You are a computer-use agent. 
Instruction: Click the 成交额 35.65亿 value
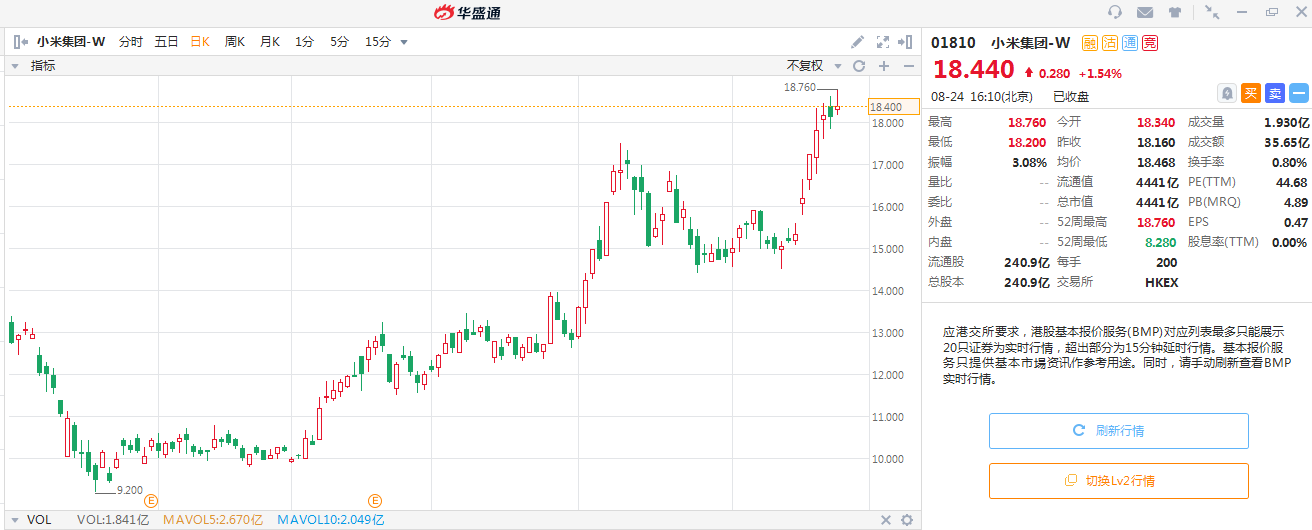tap(1285, 142)
